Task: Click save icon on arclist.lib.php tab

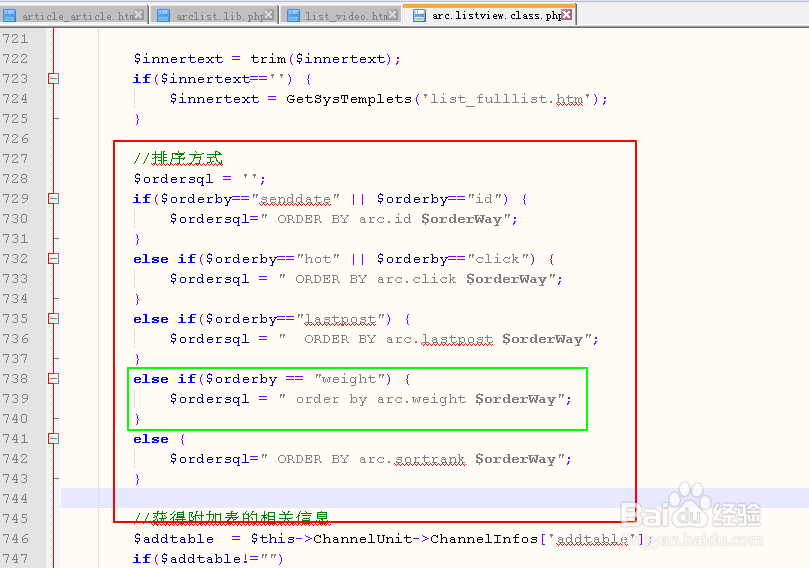Action: pos(164,15)
